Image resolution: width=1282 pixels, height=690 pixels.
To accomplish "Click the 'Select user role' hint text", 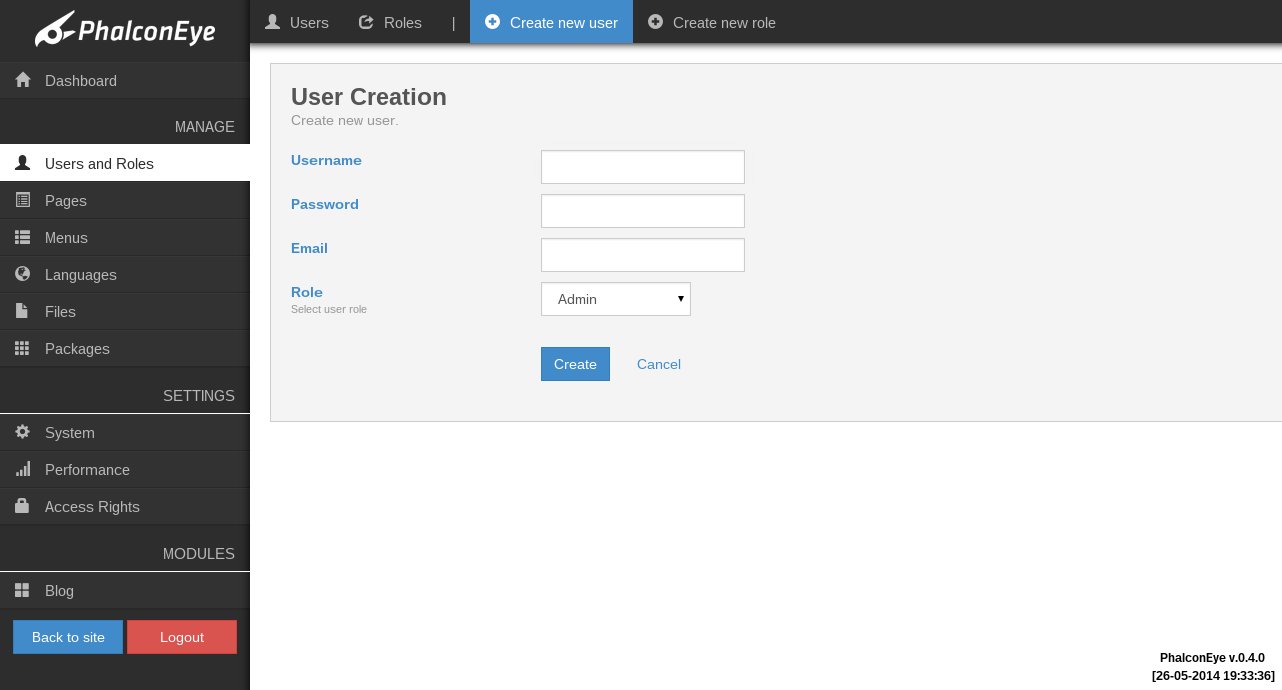I will coord(329,309).
